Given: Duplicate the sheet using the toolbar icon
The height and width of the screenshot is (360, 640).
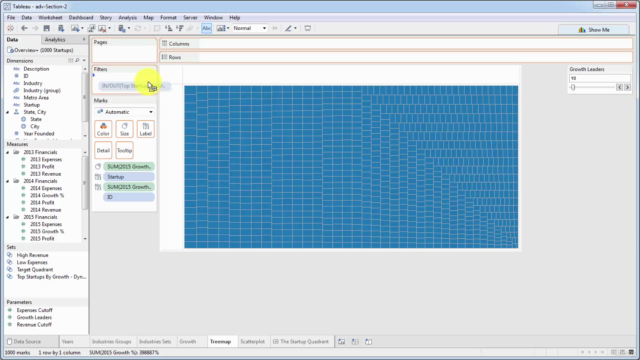Looking at the screenshot, I should tap(91, 28).
